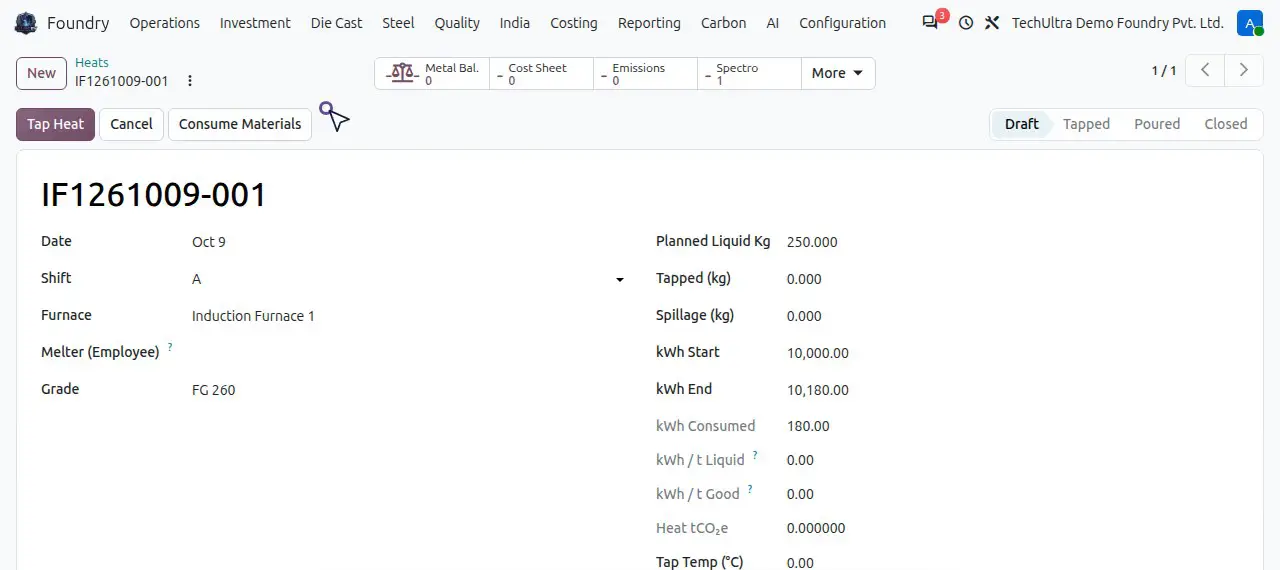Image resolution: width=1280 pixels, height=570 pixels.
Task: Open the heat record actions kebab menu
Action: pyautogui.click(x=190, y=81)
